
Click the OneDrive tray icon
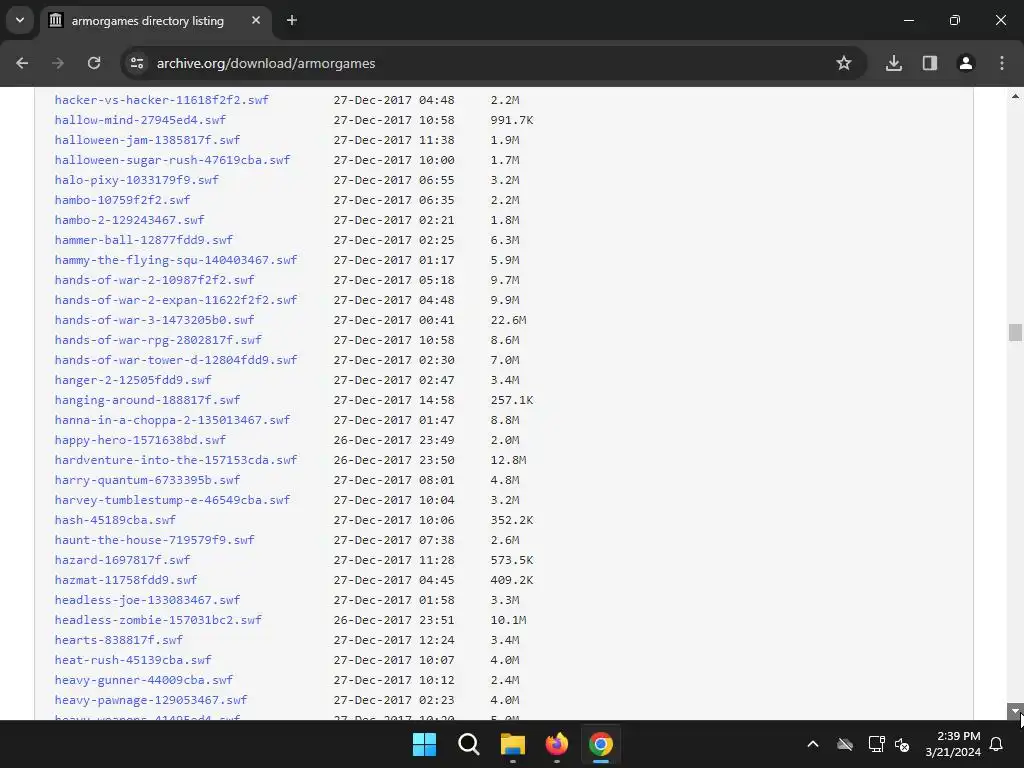tap(845, 744)
